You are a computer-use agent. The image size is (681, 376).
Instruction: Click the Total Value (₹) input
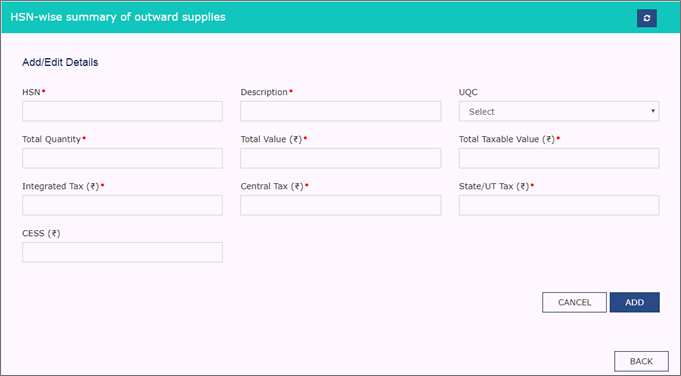tap(340, 158)
